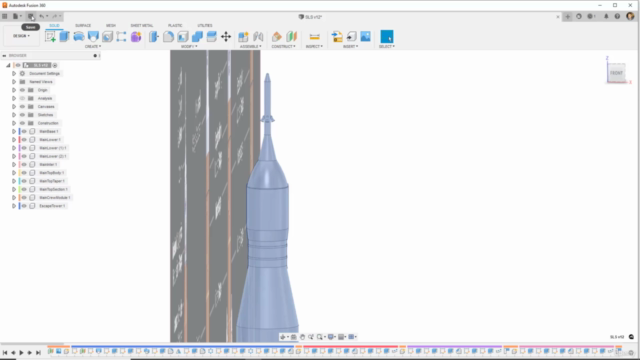Switch to the Mesh tab
The width and height of the screenshot is (640, 360).
111,25
